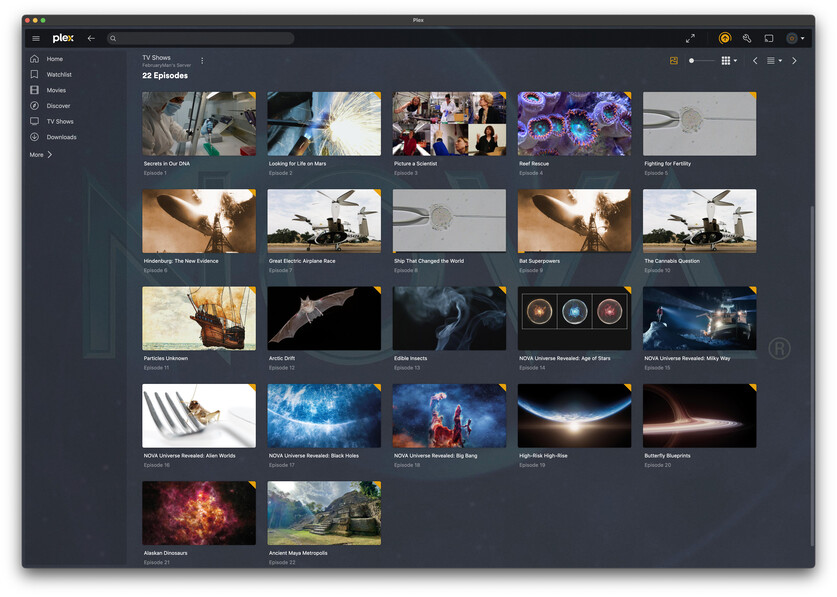The height and width of the screenshot is (597, 837).
Task: Open Movies in the sidebar
Action: (x=56, y=90)
